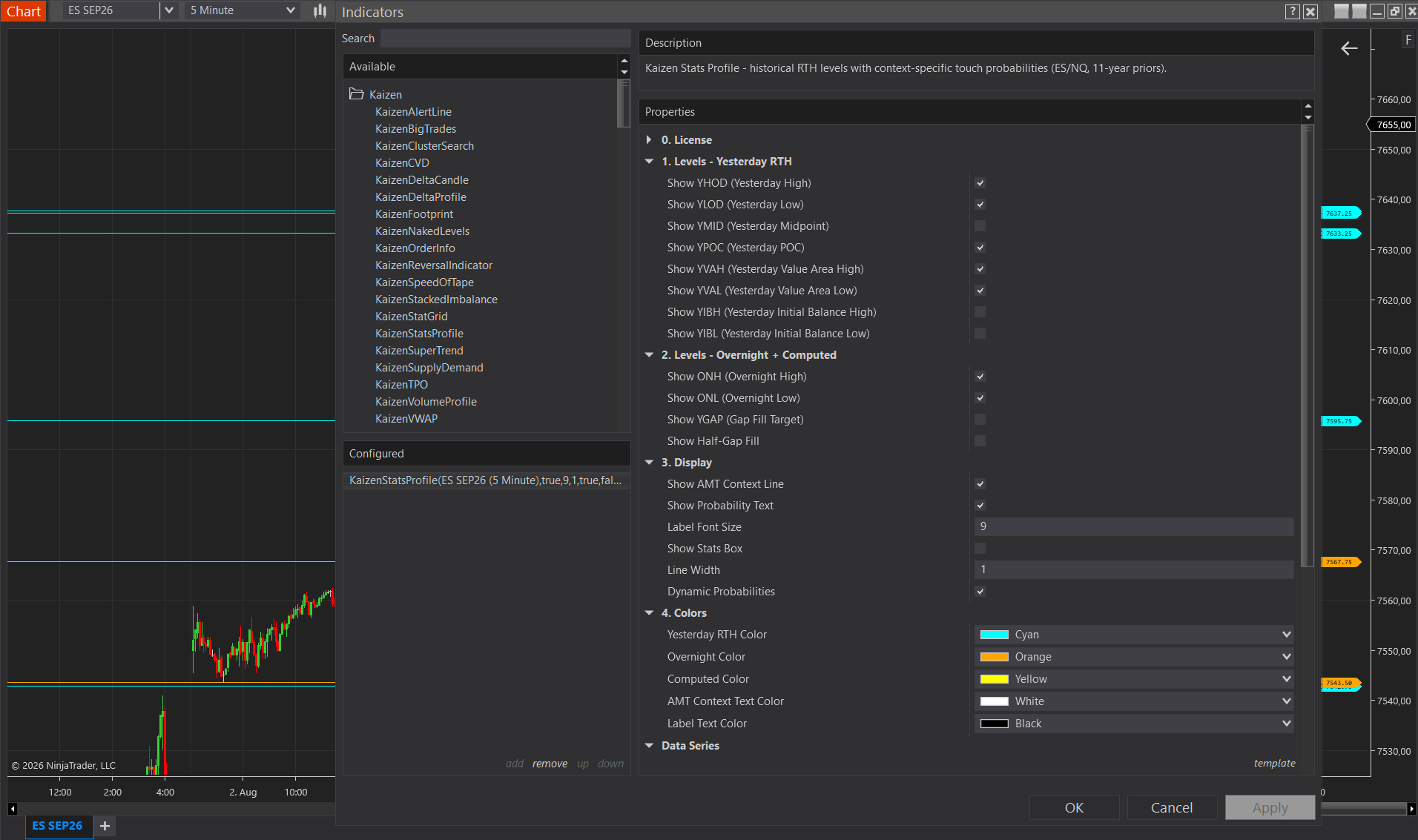
Task: Collapse 1. Levels - Yesterday RTH section
Action: coord(649,162)
